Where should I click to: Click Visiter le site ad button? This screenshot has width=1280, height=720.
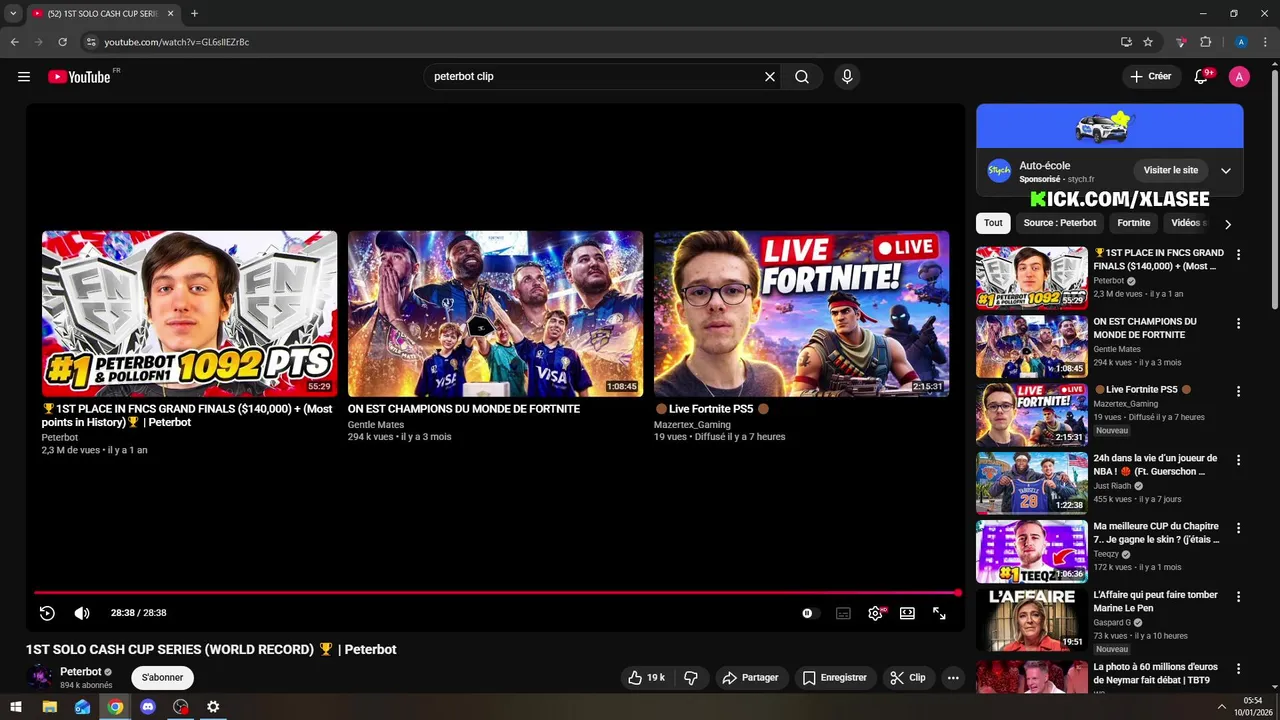click(1171, 171)
